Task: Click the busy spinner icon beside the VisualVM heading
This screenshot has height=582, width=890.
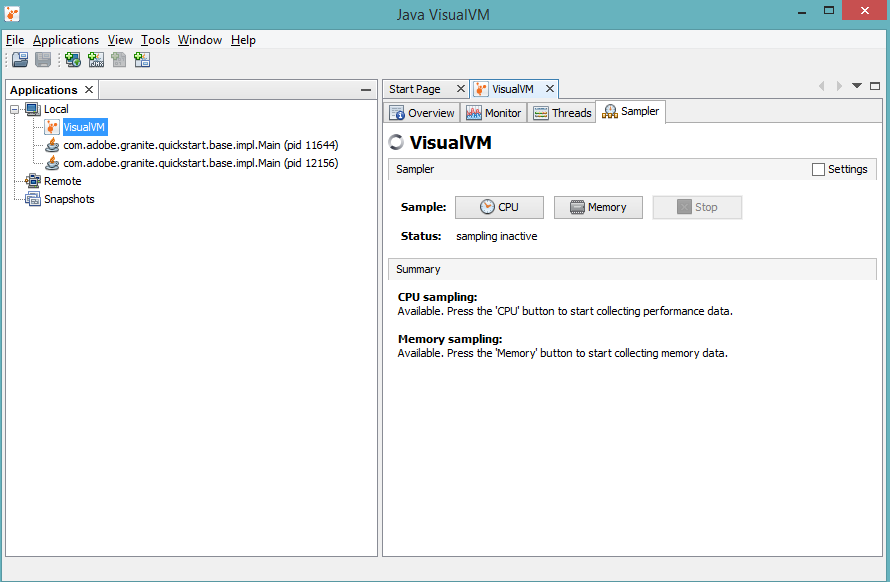Action: coord(396,143)
